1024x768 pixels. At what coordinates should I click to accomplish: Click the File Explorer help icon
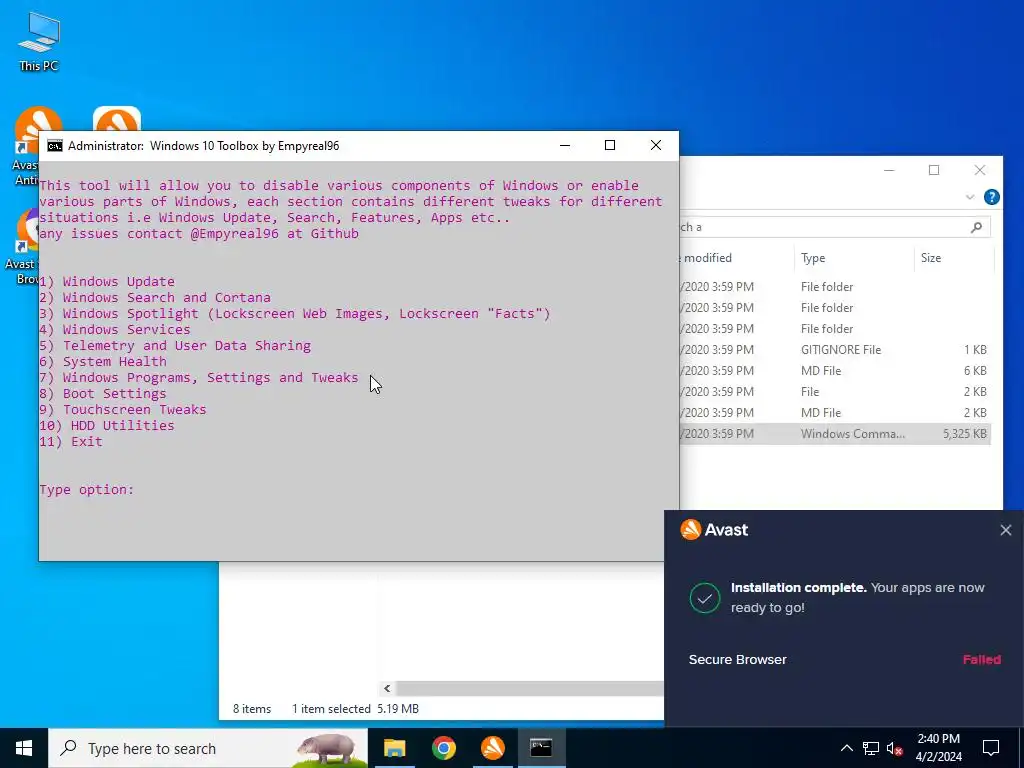click(991, 197)
